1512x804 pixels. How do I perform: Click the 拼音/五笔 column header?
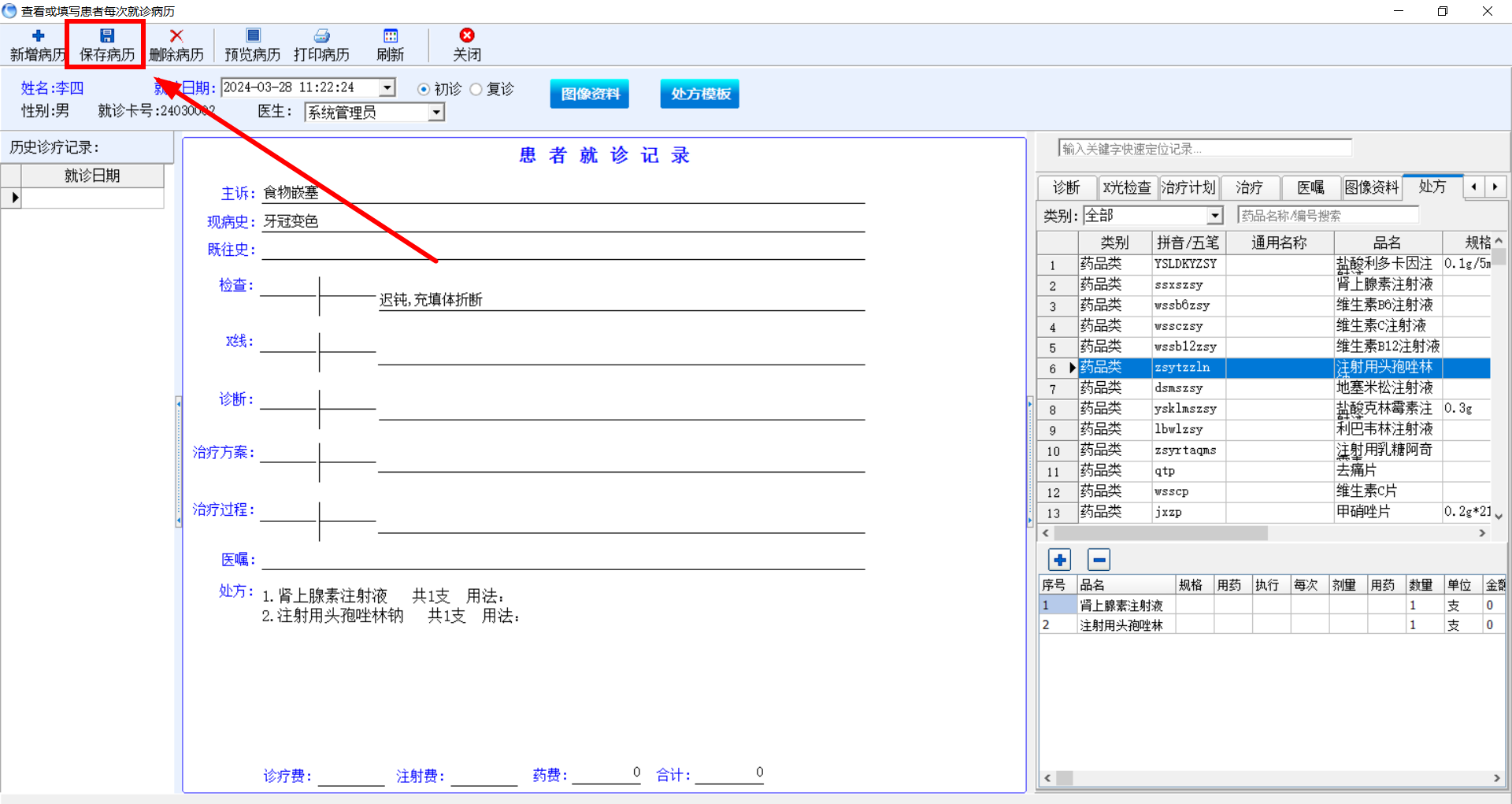click(x=1188, y=243)
